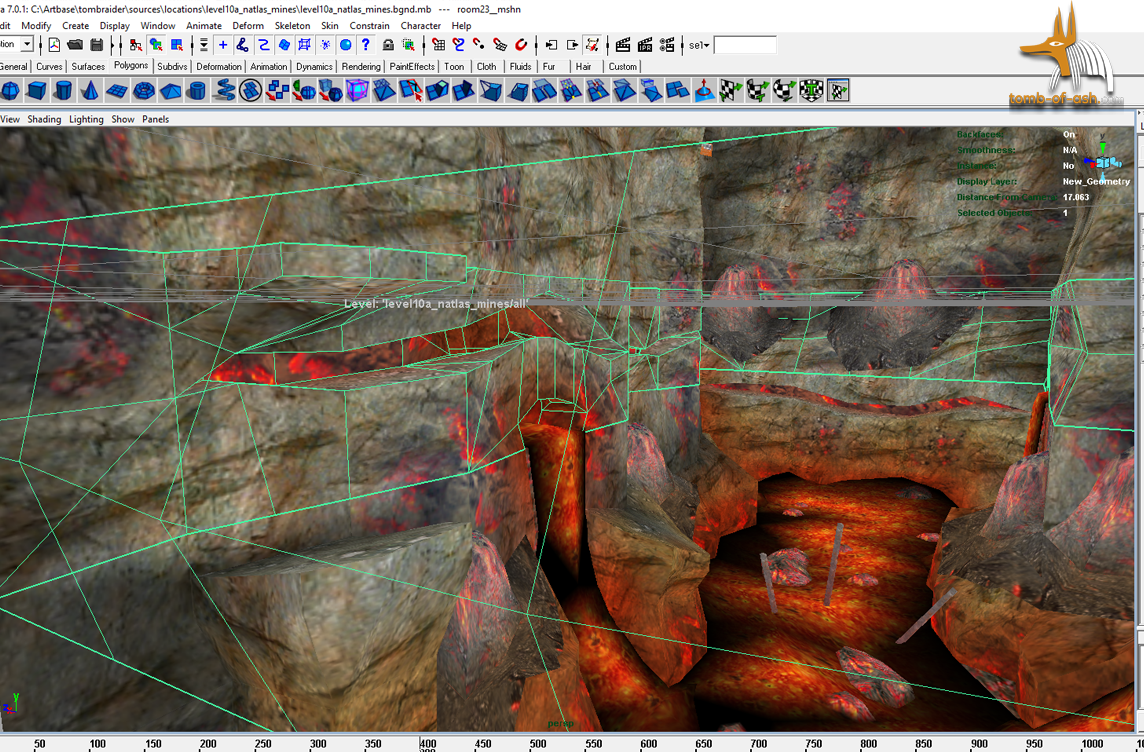Switch to the Surfaces shelf tab
The height and width of the screenshot is (752, 1144).
[x=88, y=66]
